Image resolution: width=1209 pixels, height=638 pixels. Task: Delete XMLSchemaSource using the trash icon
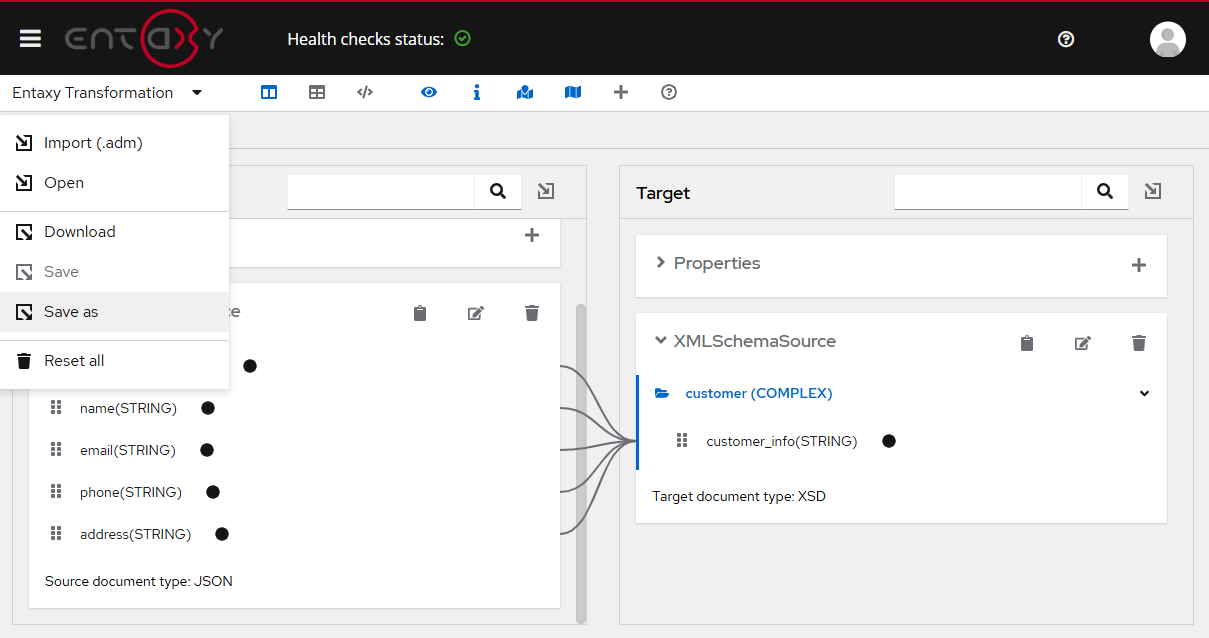point(1138,342)
